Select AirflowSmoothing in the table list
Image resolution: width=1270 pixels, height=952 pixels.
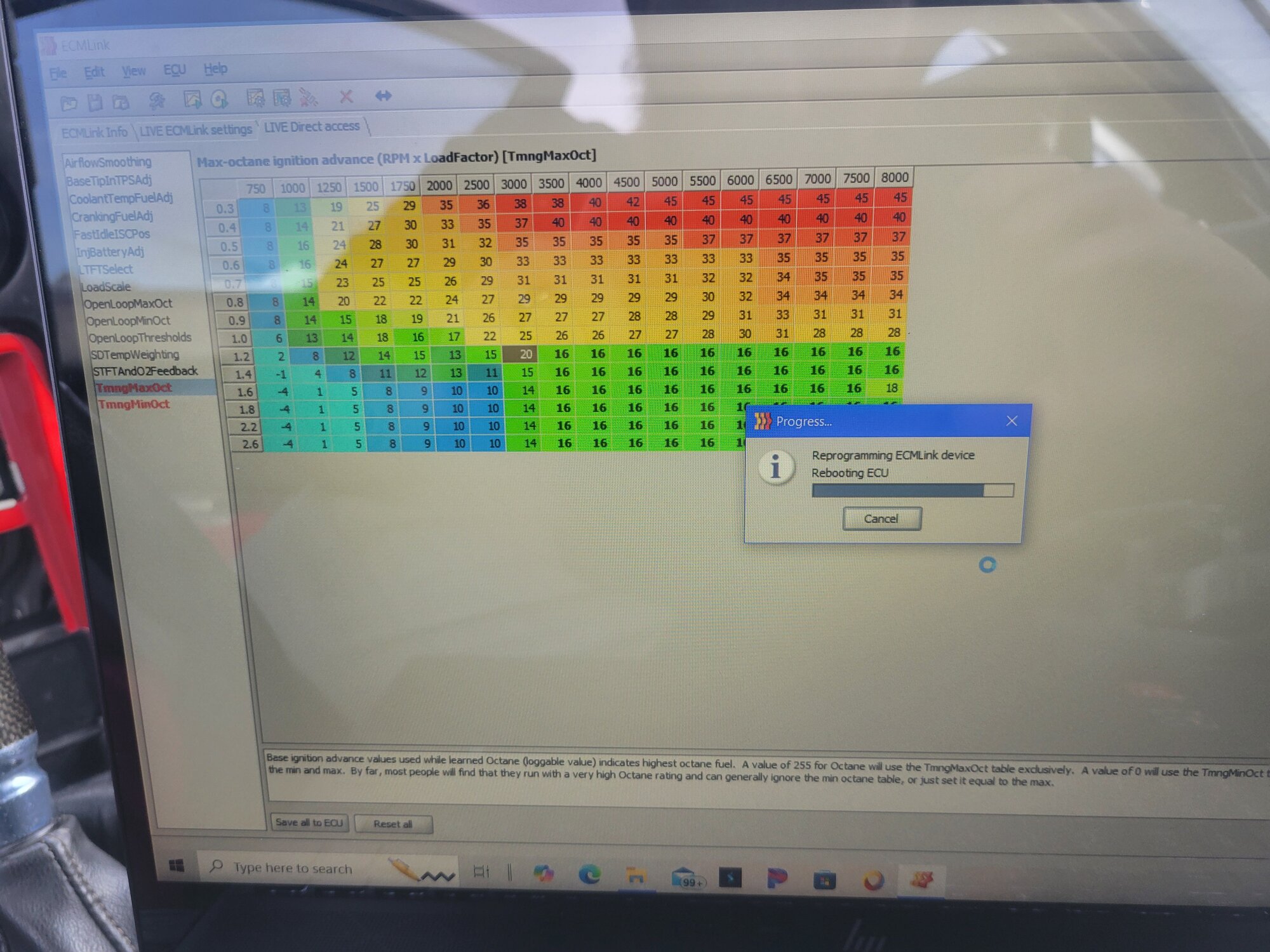[108, 162]
